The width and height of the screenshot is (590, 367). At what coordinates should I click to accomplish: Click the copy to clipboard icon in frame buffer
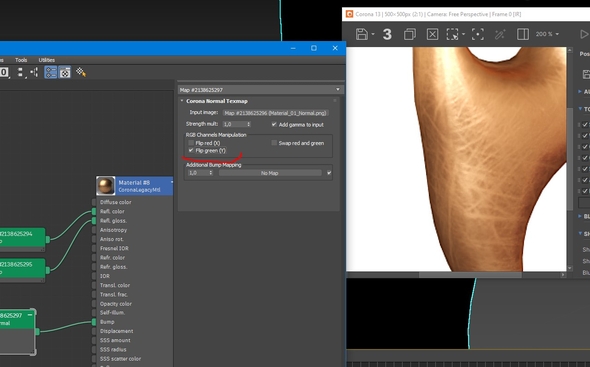pyautogui.click(x=410, y=34)
